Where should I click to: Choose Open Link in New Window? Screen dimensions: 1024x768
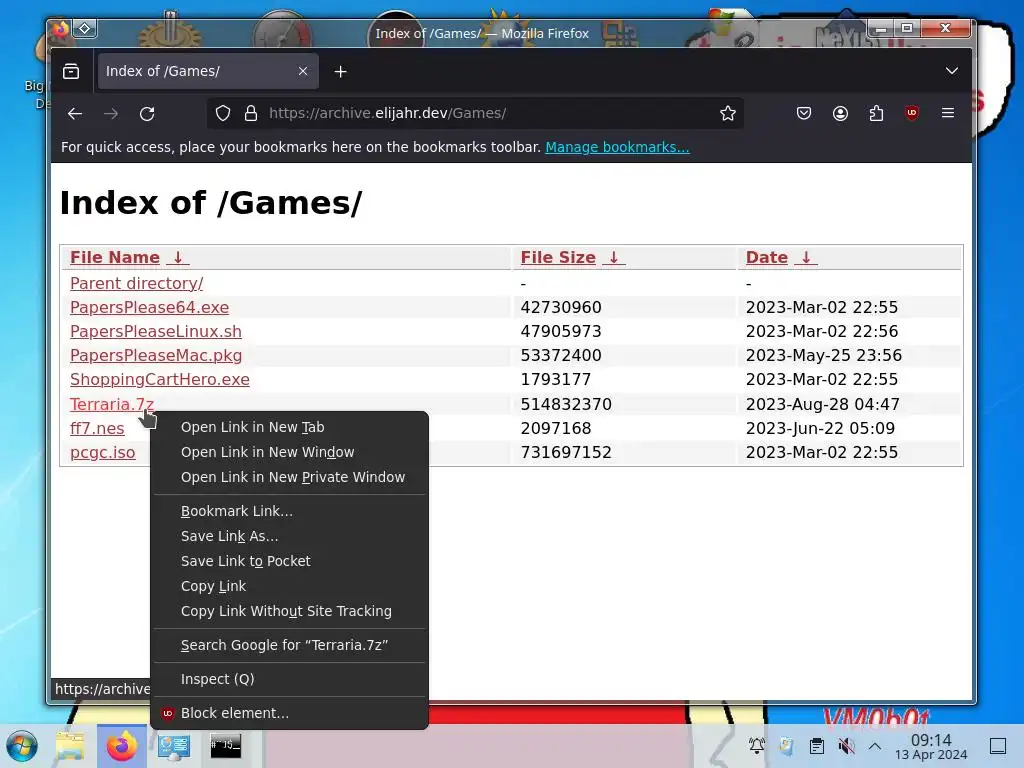point(289,452)
